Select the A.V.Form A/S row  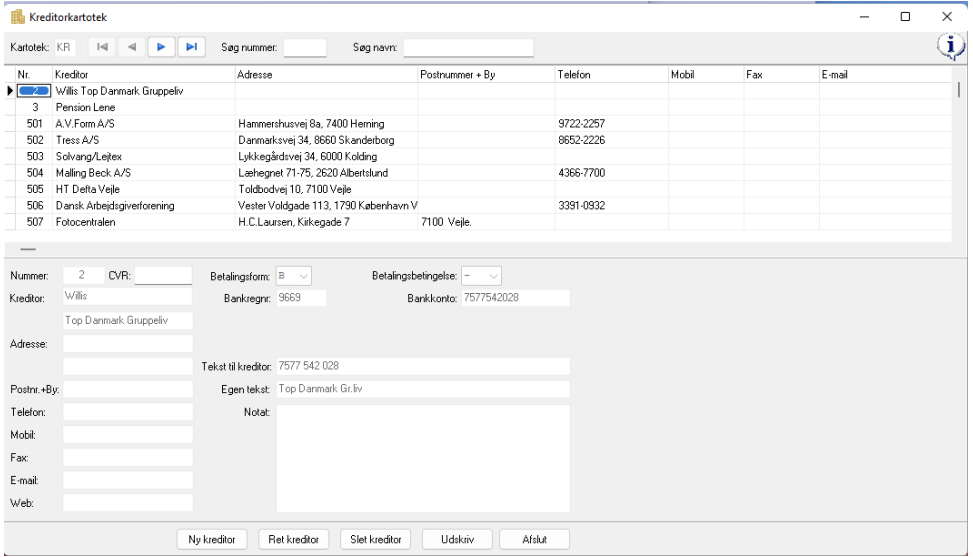pos(478,123)
